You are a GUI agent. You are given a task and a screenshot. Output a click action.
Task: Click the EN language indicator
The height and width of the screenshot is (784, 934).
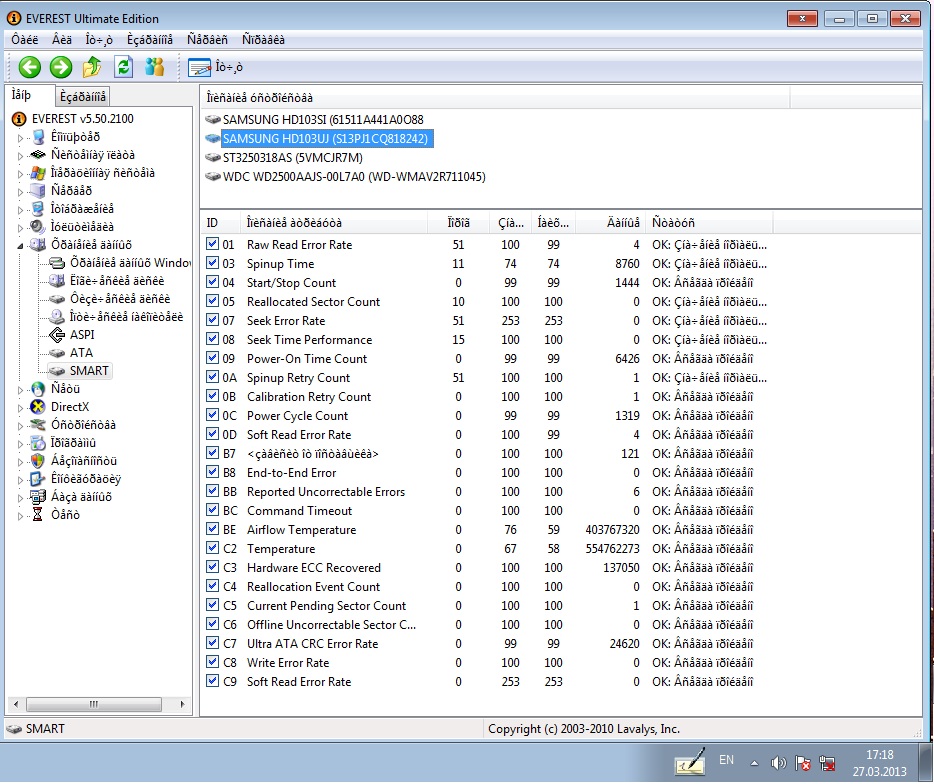pyautogui.click(x=726, y=760)
